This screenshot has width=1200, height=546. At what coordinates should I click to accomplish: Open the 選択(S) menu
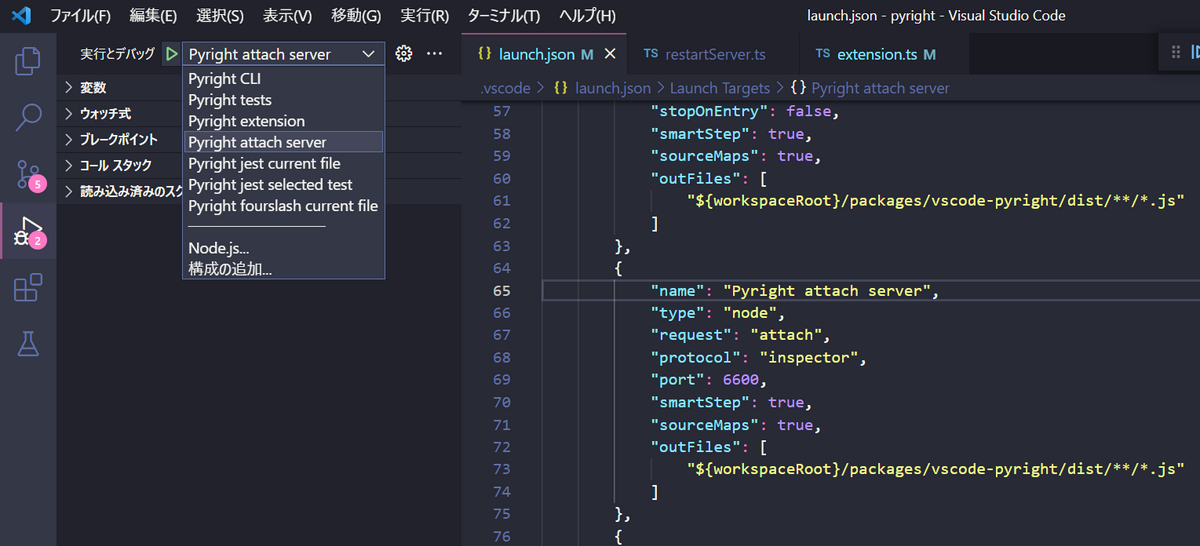coord(219,16)
